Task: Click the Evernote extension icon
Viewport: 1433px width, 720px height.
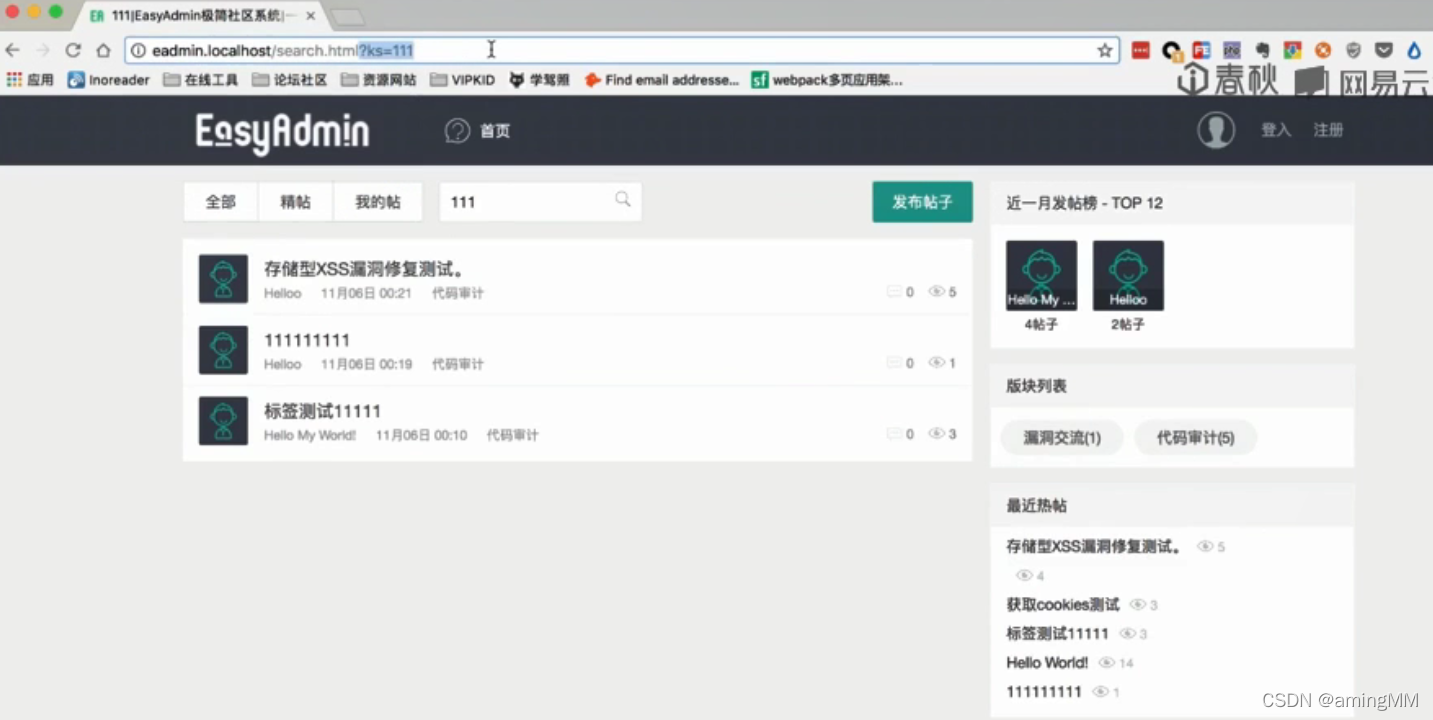Action: click(x=1262, y=50)
